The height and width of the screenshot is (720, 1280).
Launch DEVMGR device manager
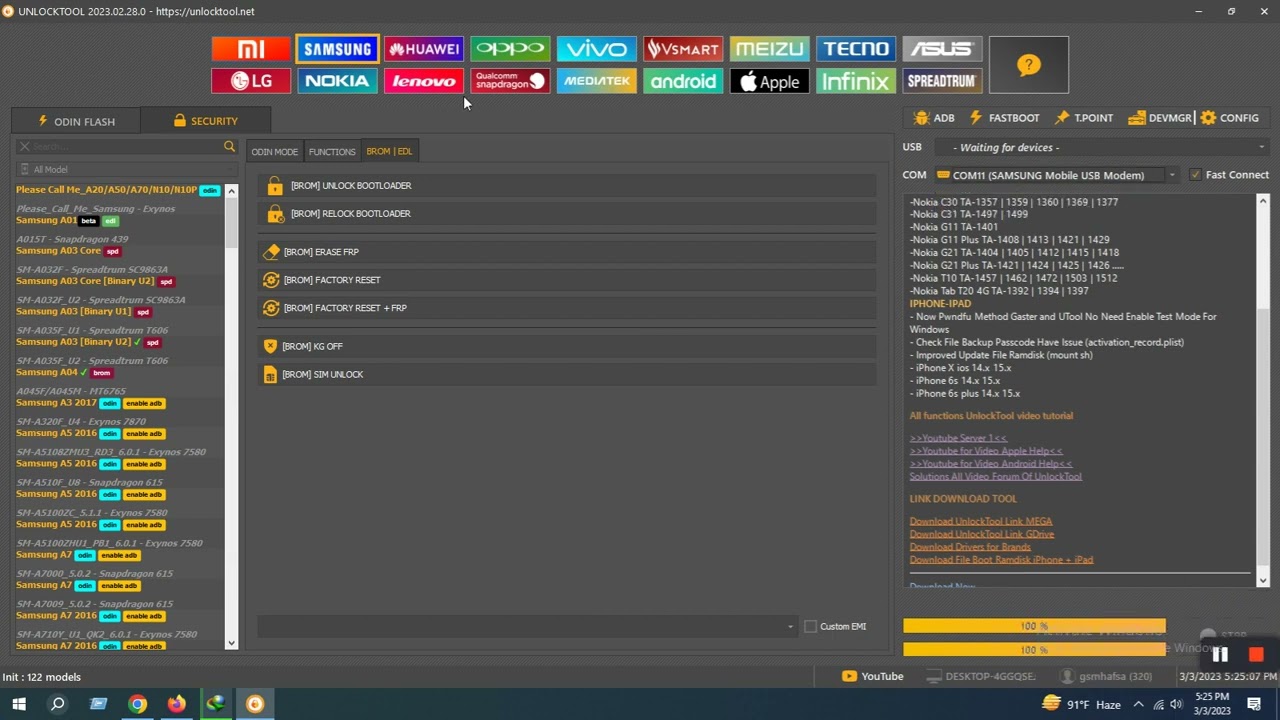click(1160, 118)
